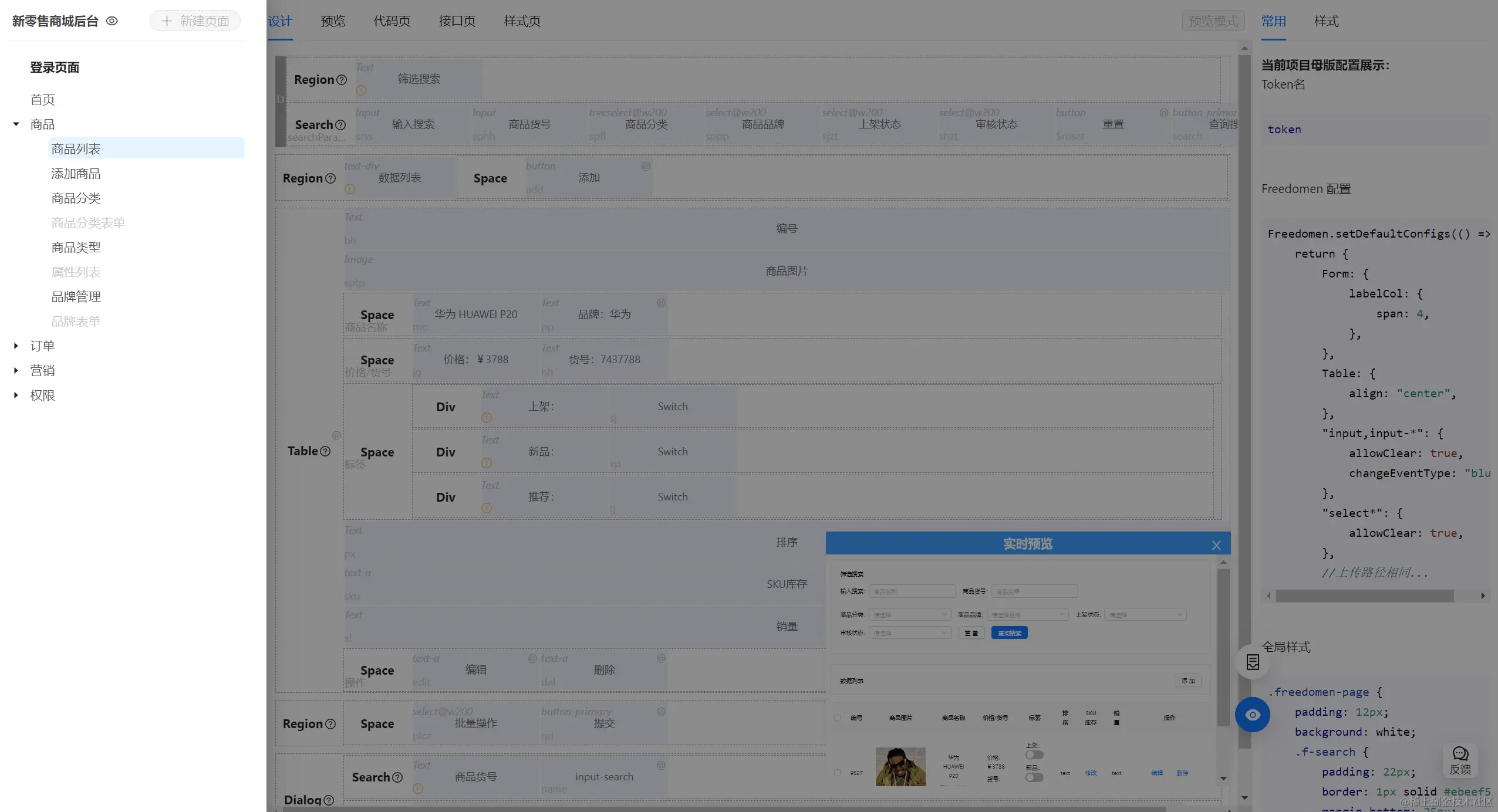This screenshot has height=812, width=1498.
Task: Open 上架状态 dropdown in preview
Action: (1145, 615)
